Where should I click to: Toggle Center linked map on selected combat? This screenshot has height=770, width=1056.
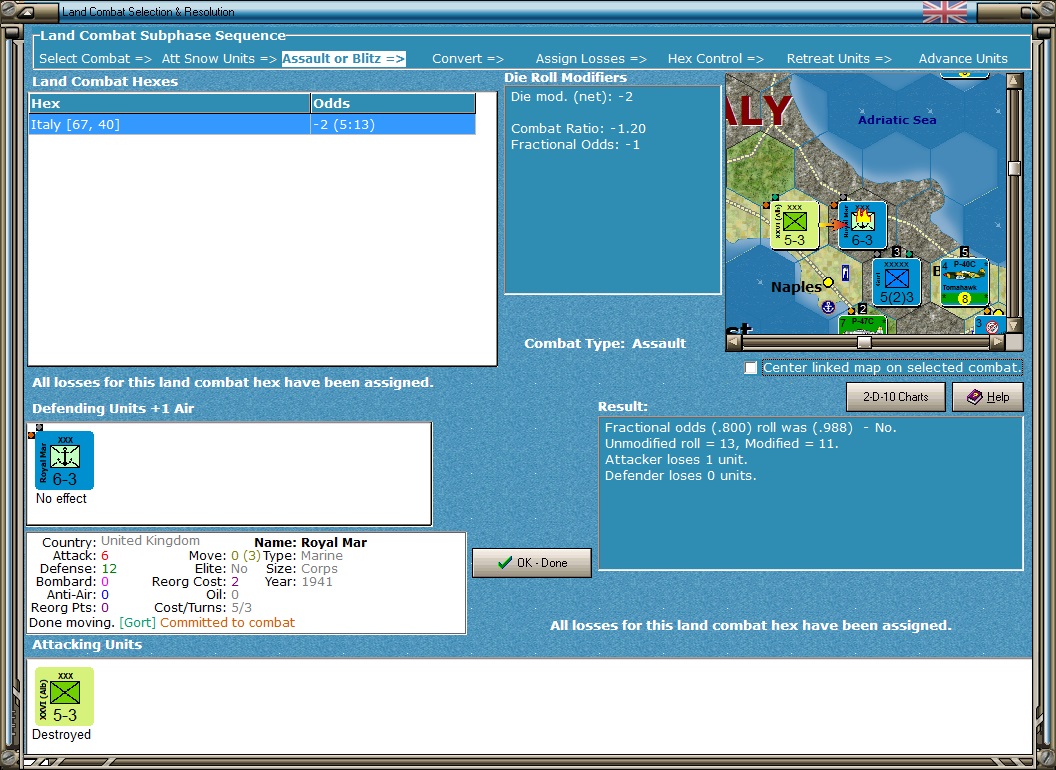[x=751, y=368]
